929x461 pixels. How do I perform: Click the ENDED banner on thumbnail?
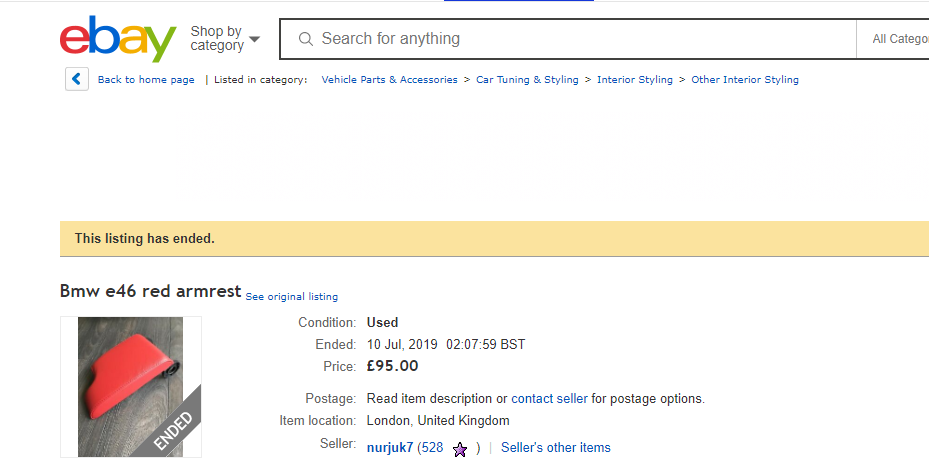[174, 430]
